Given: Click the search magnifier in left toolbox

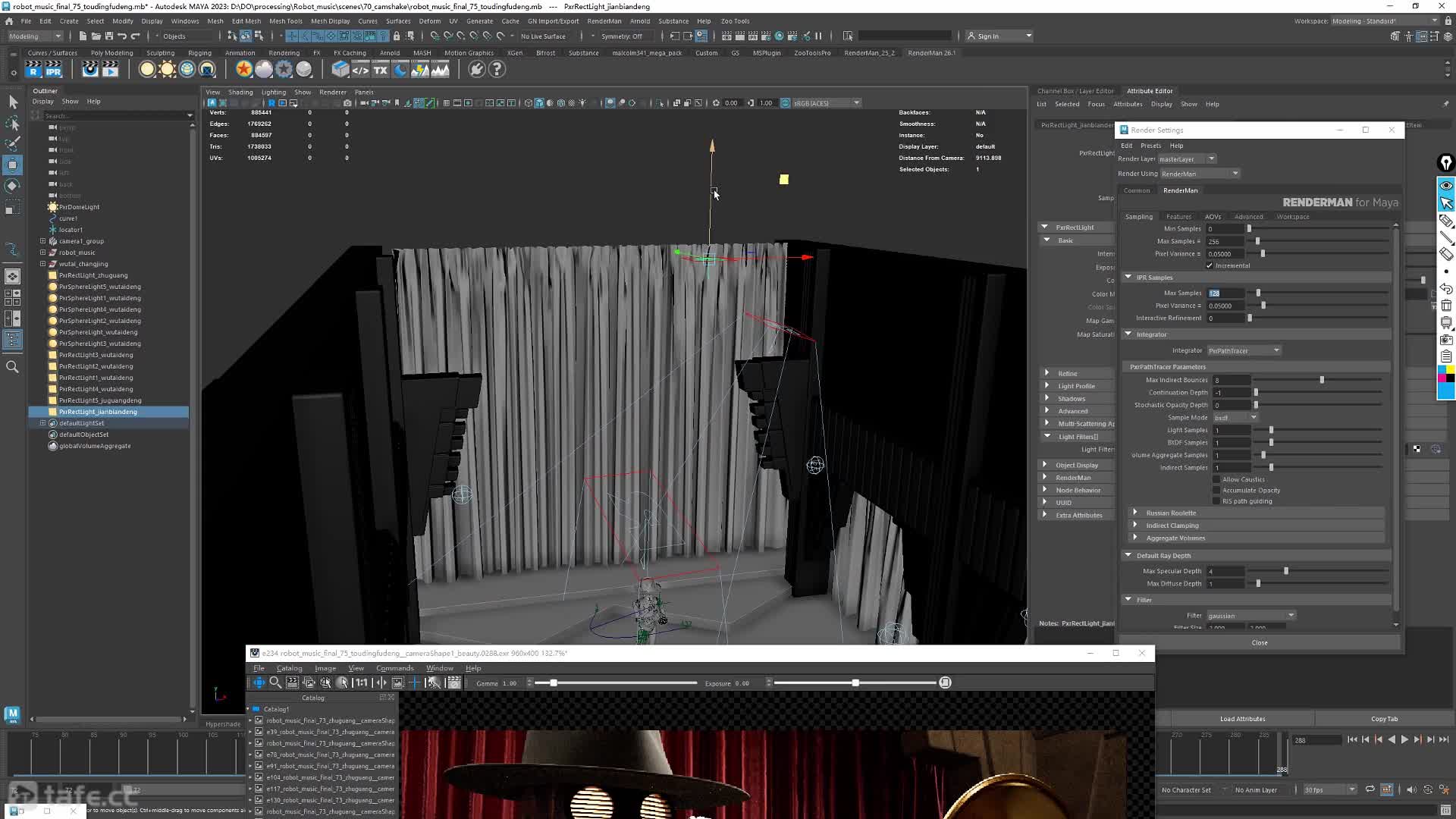Looking at the screenshot, I should pyautogui.click(x=13, y=367).
